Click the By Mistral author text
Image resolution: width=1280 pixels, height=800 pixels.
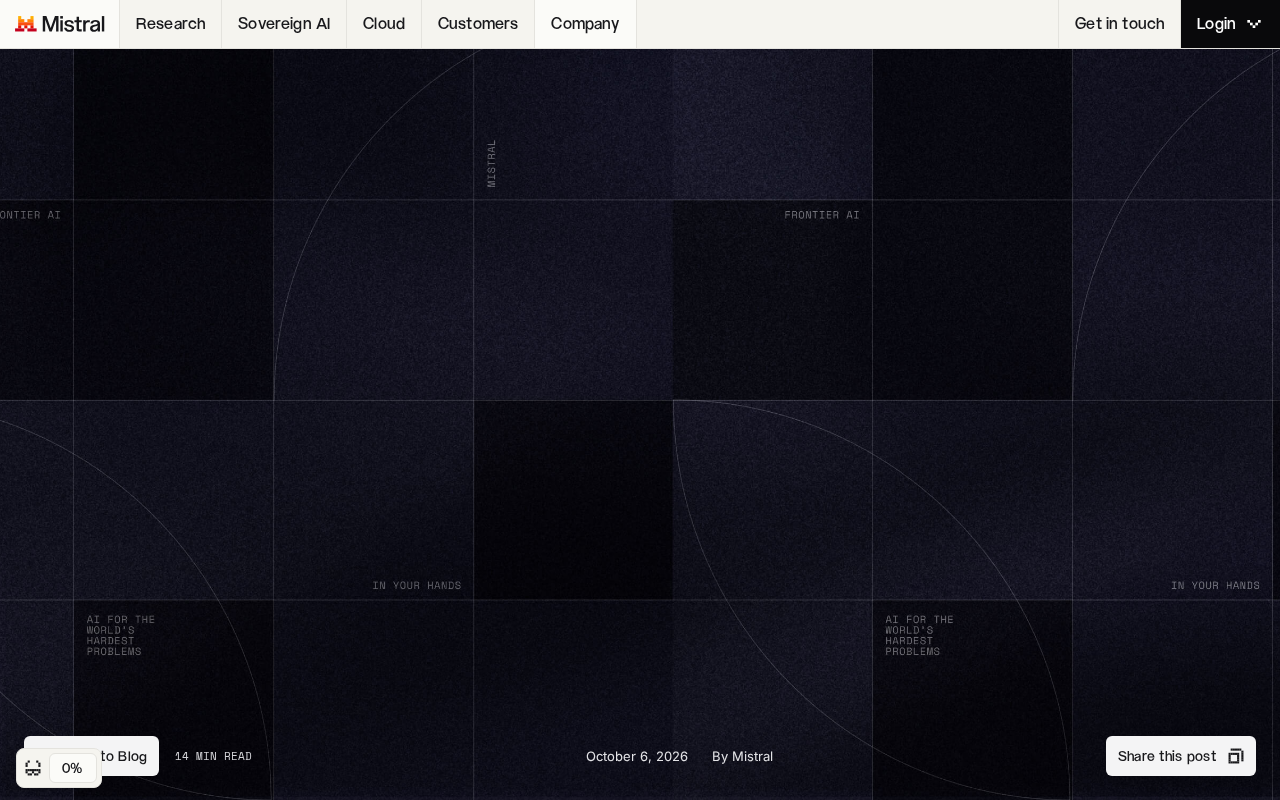pos(742,757)
